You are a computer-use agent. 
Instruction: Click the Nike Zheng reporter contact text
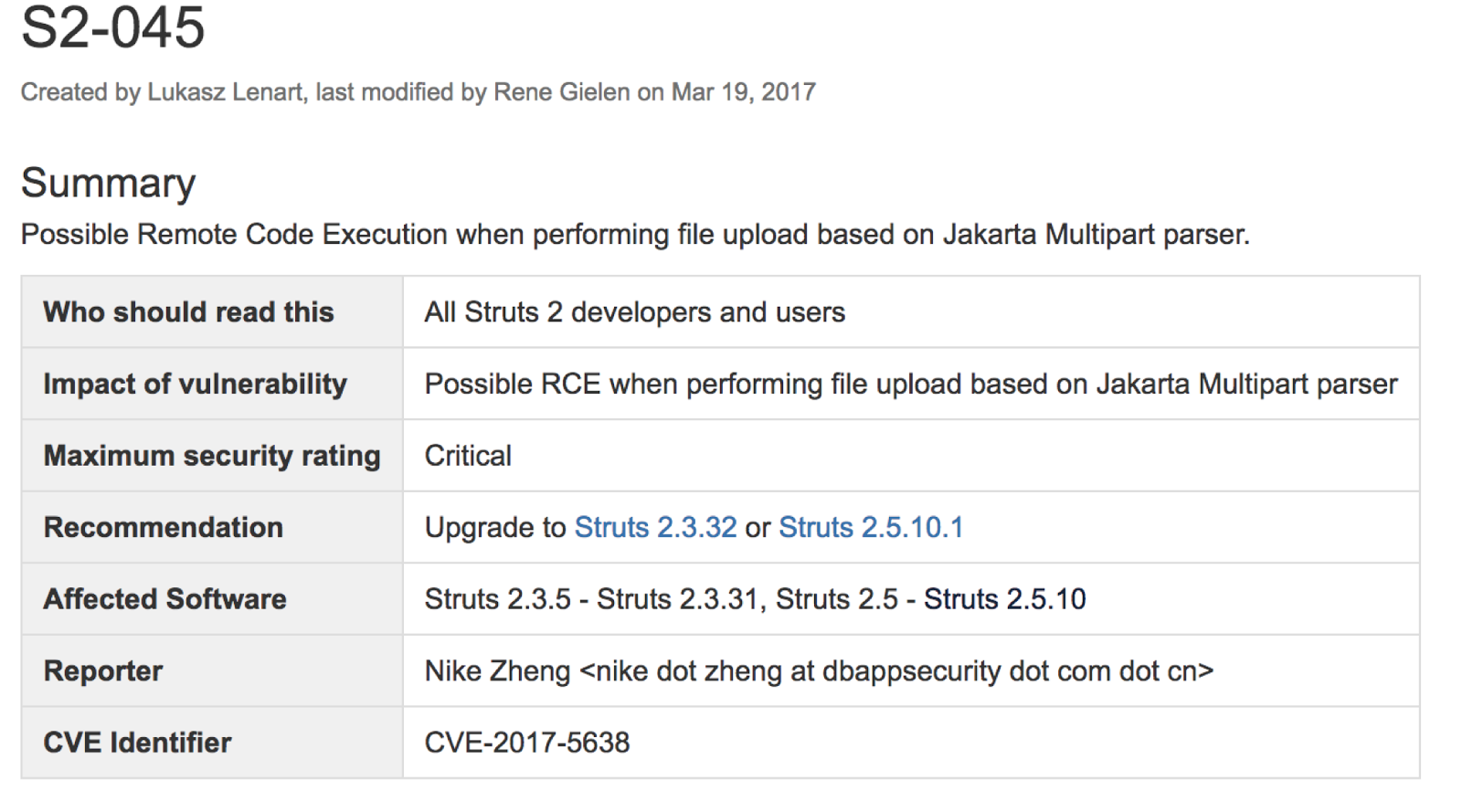(818, 671)
